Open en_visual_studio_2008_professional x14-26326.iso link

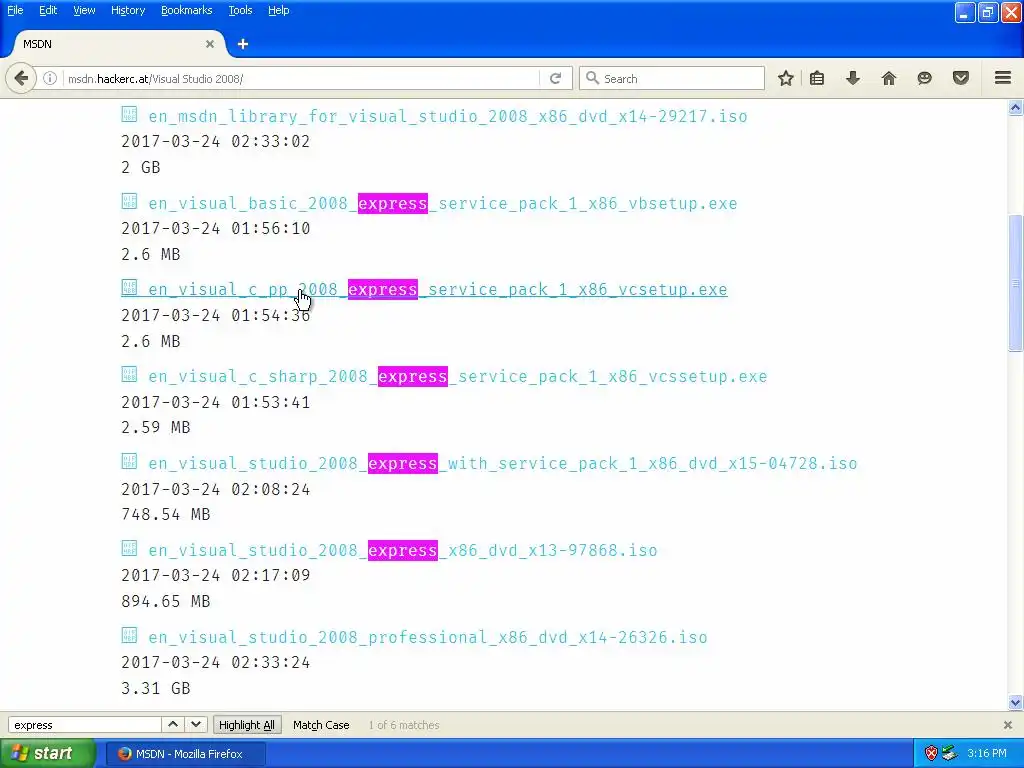428,637
